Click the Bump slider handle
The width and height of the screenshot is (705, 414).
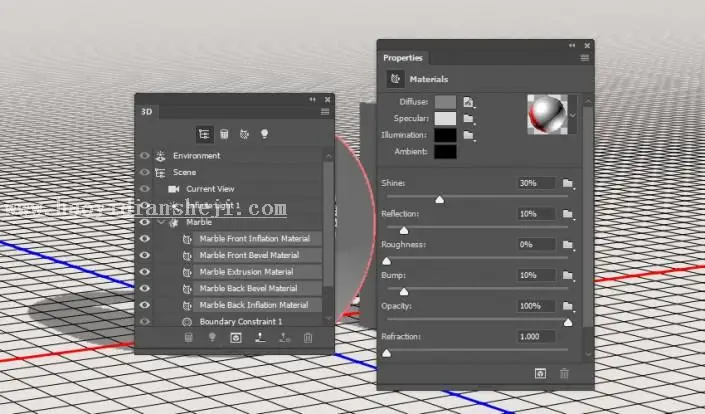pos(404,292)
